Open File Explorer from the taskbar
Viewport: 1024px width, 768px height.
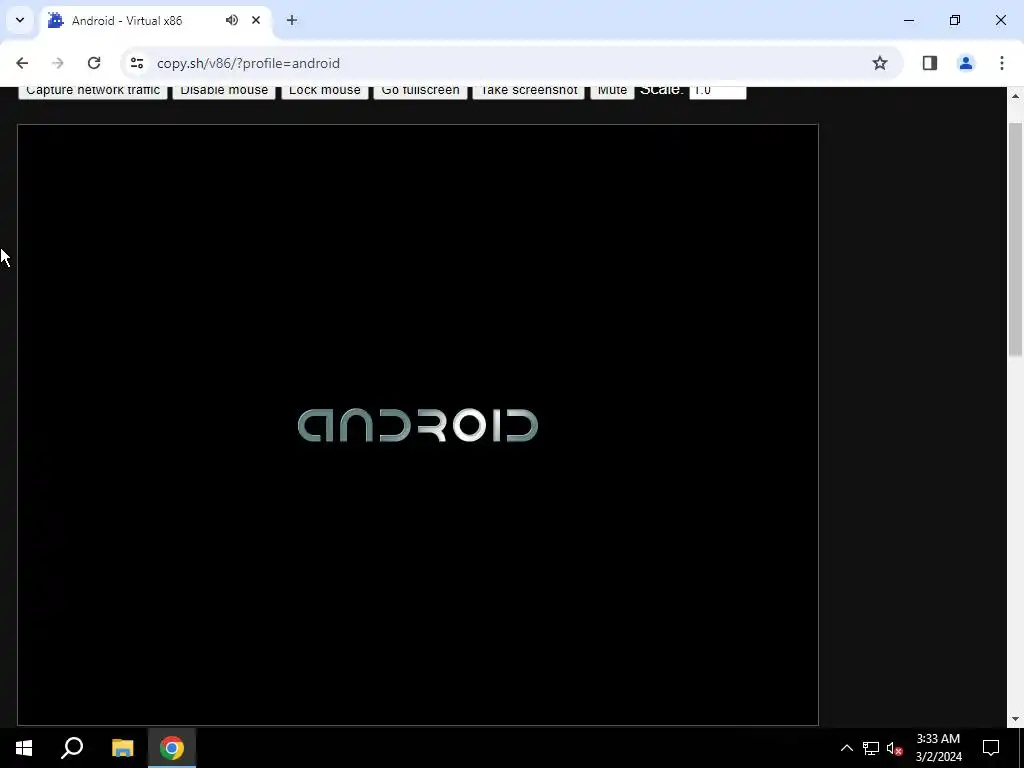(x=122, y=748)
